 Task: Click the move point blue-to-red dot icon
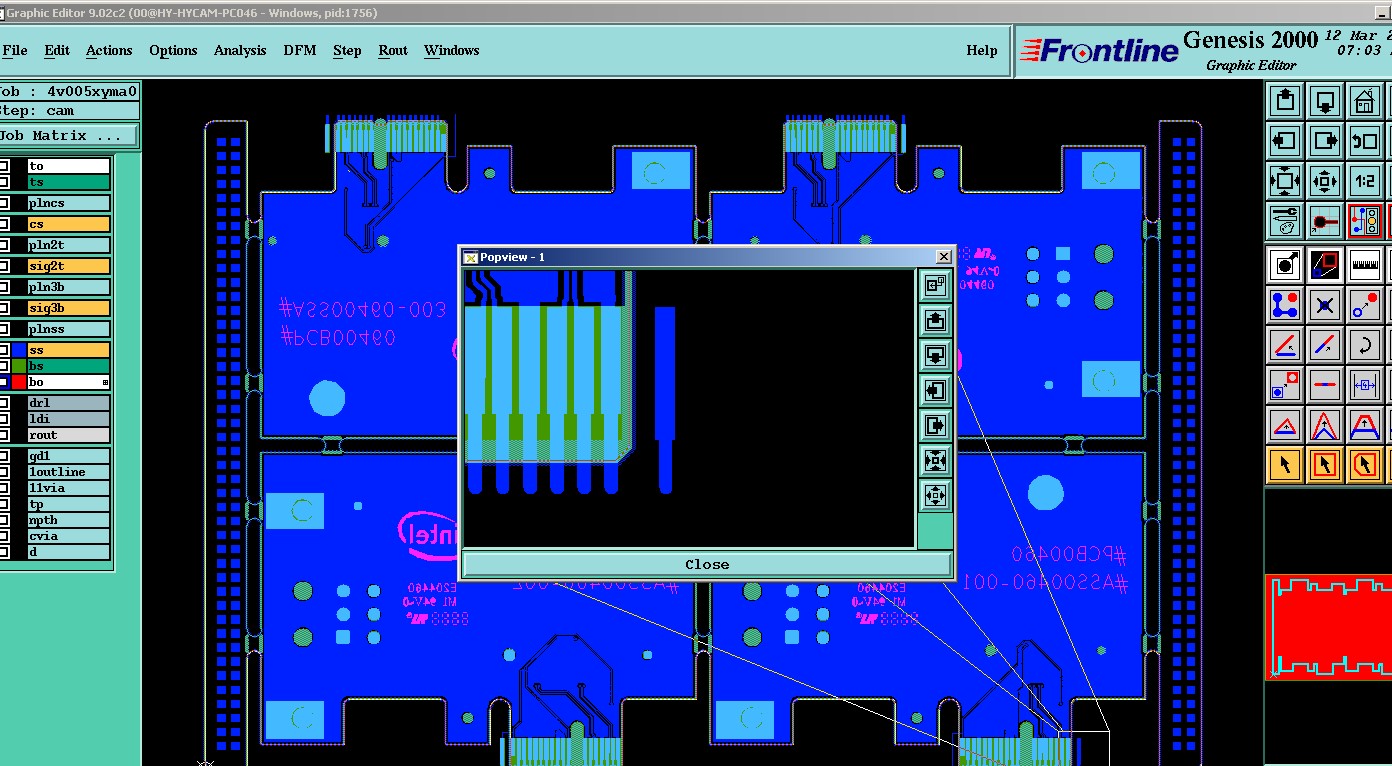(1365, 304)
